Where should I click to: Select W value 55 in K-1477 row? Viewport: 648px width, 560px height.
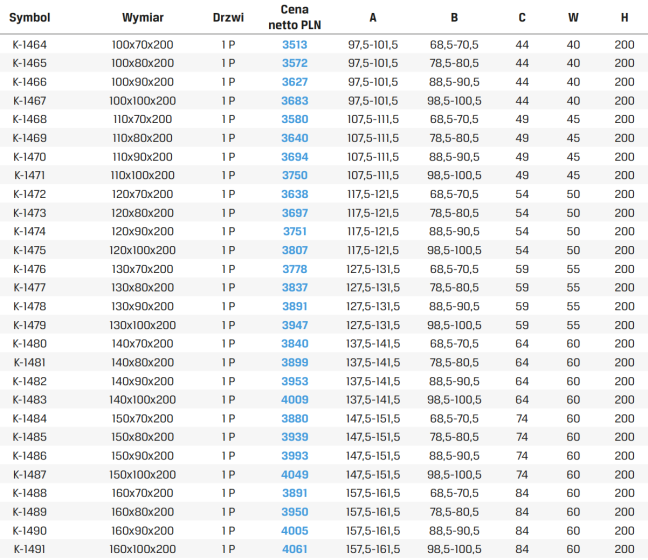pyautogui.click(x=573, y=288)
